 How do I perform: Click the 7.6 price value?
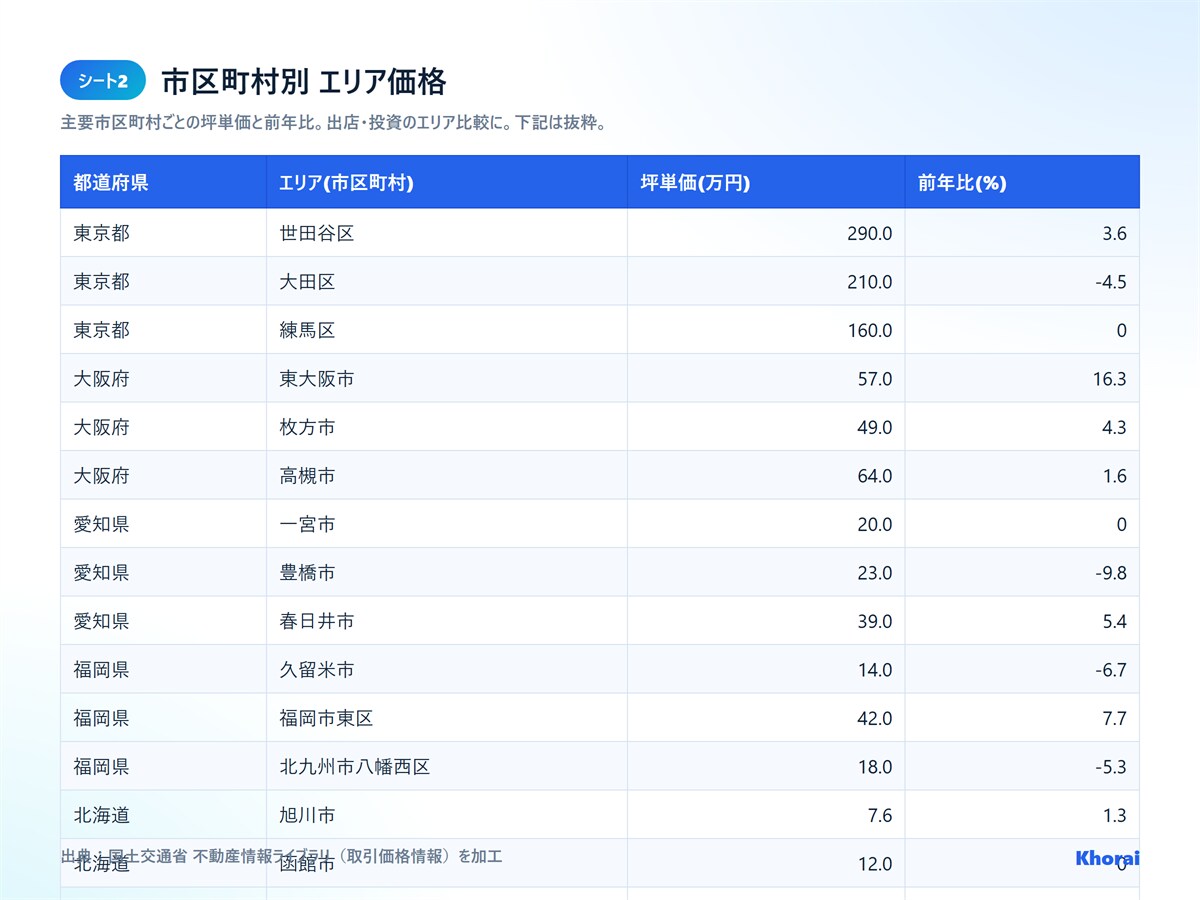coord(880,815)
